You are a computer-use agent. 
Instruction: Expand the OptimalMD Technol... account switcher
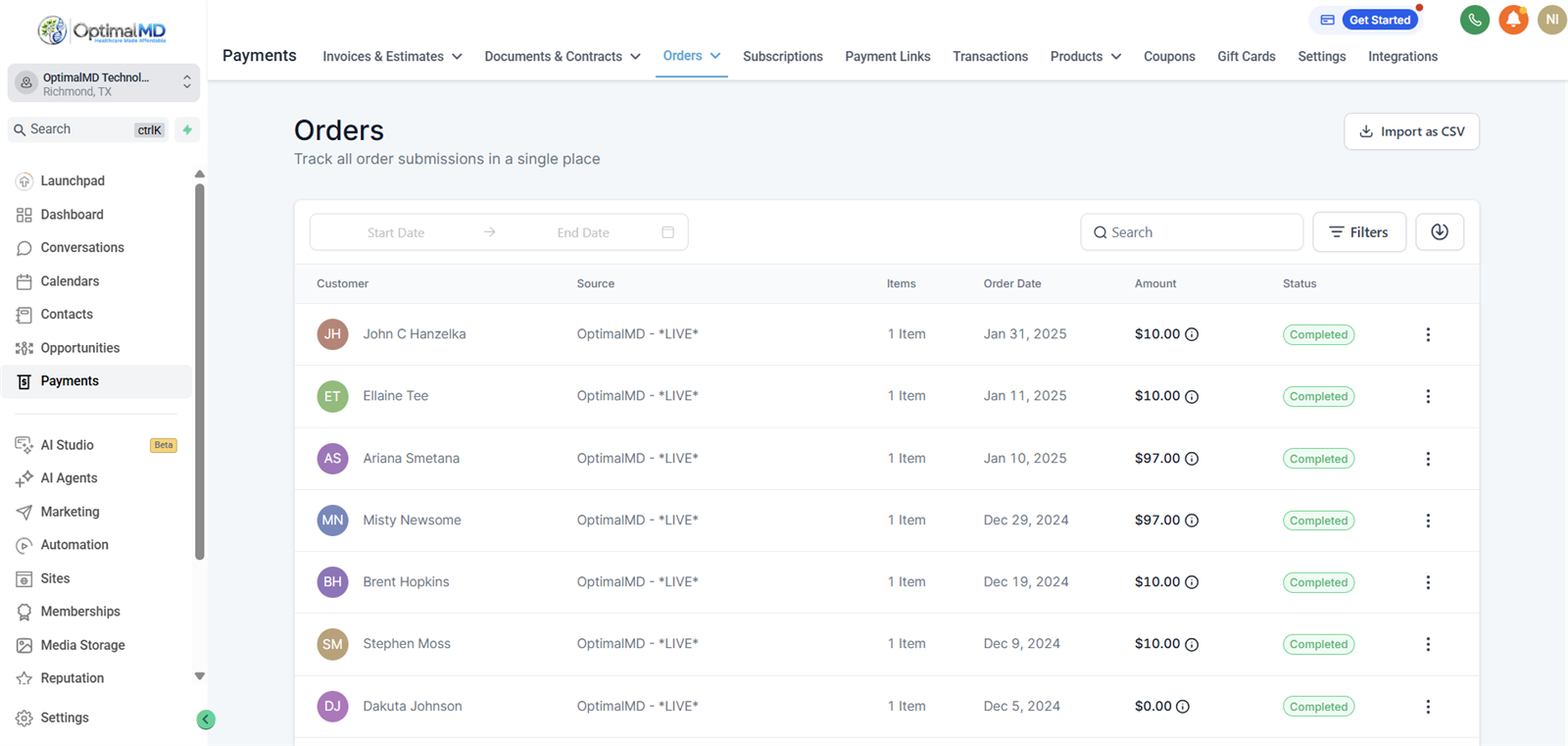[104, 83]
